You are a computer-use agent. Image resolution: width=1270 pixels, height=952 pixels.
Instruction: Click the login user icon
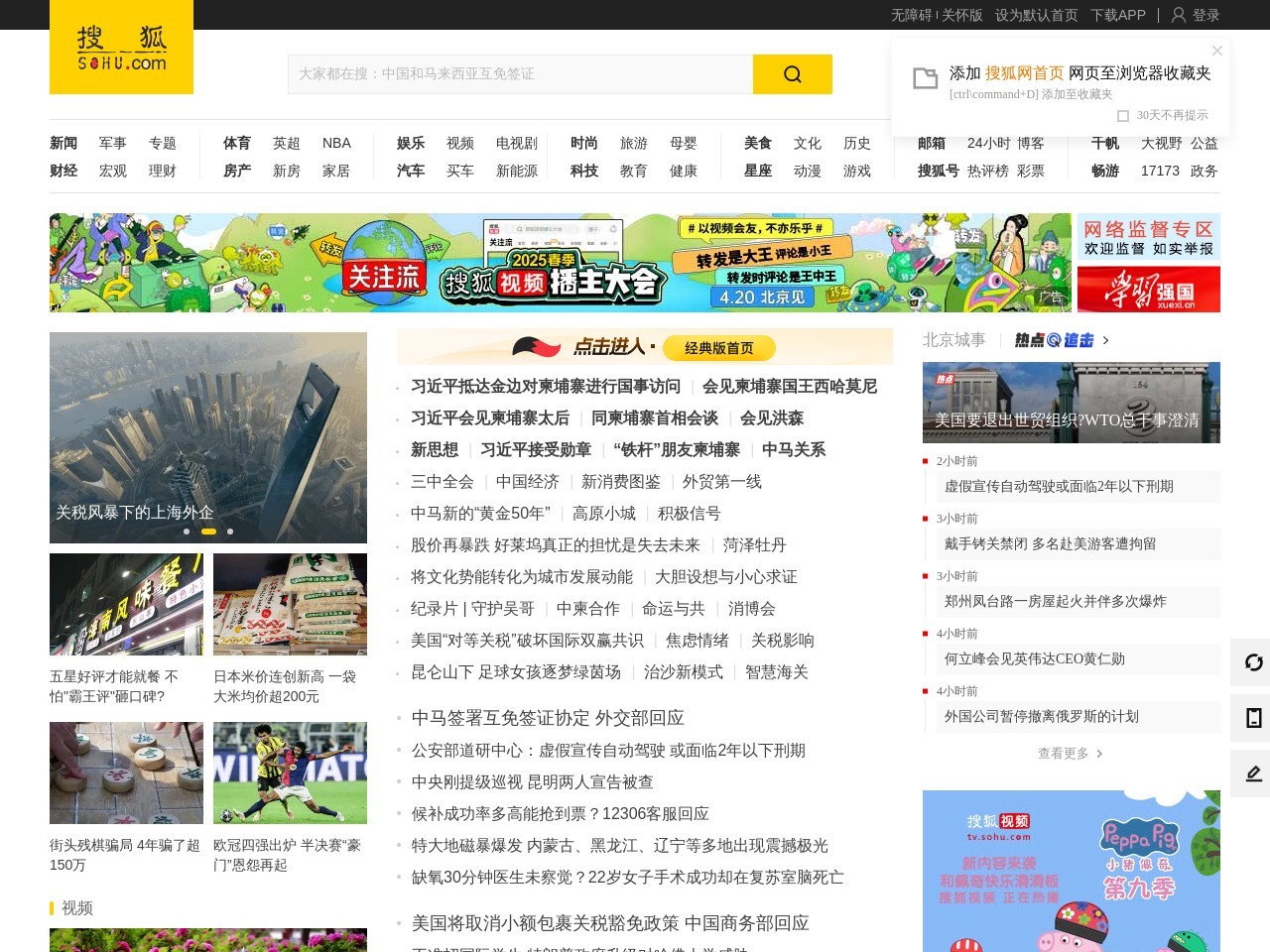(x=1179, y=15)
